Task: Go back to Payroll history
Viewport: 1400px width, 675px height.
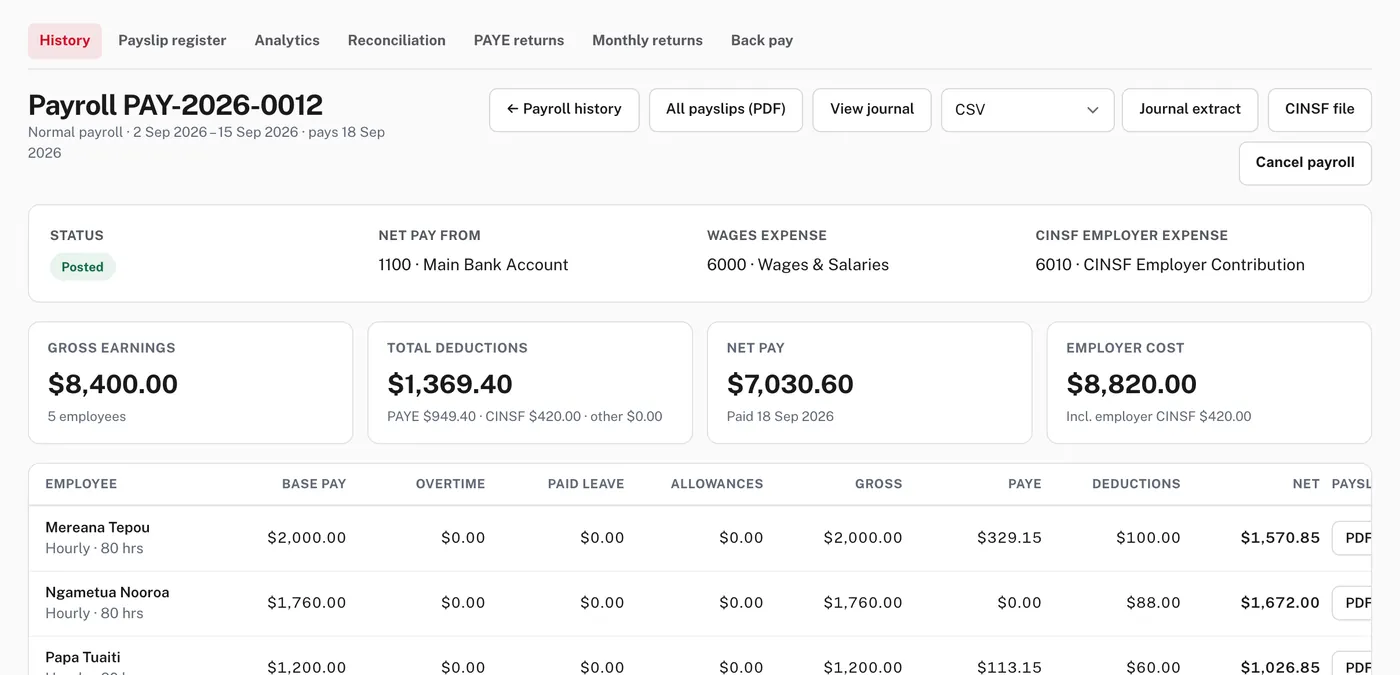Action: tap(564, 110)
